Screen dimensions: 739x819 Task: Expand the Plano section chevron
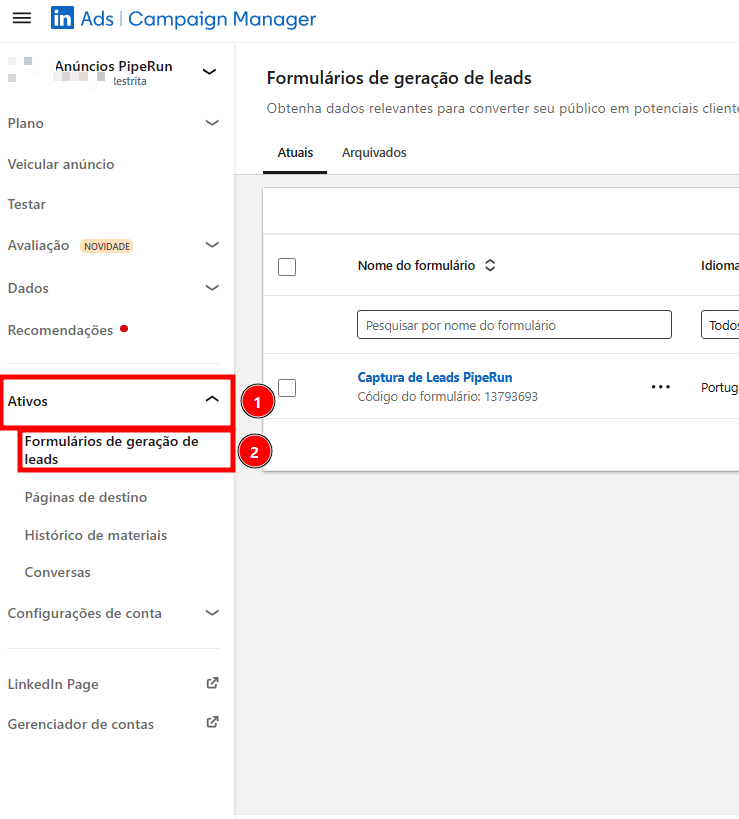tap(211, 123)
